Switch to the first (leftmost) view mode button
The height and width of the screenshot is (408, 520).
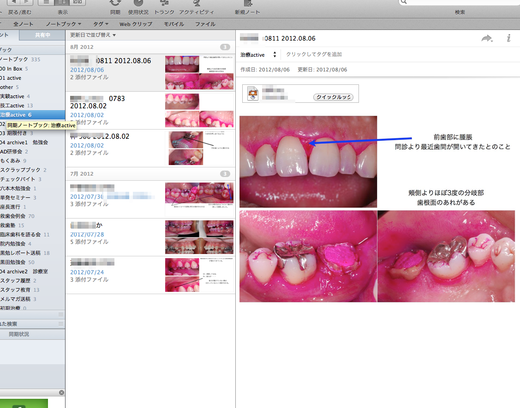click(46, 2)
